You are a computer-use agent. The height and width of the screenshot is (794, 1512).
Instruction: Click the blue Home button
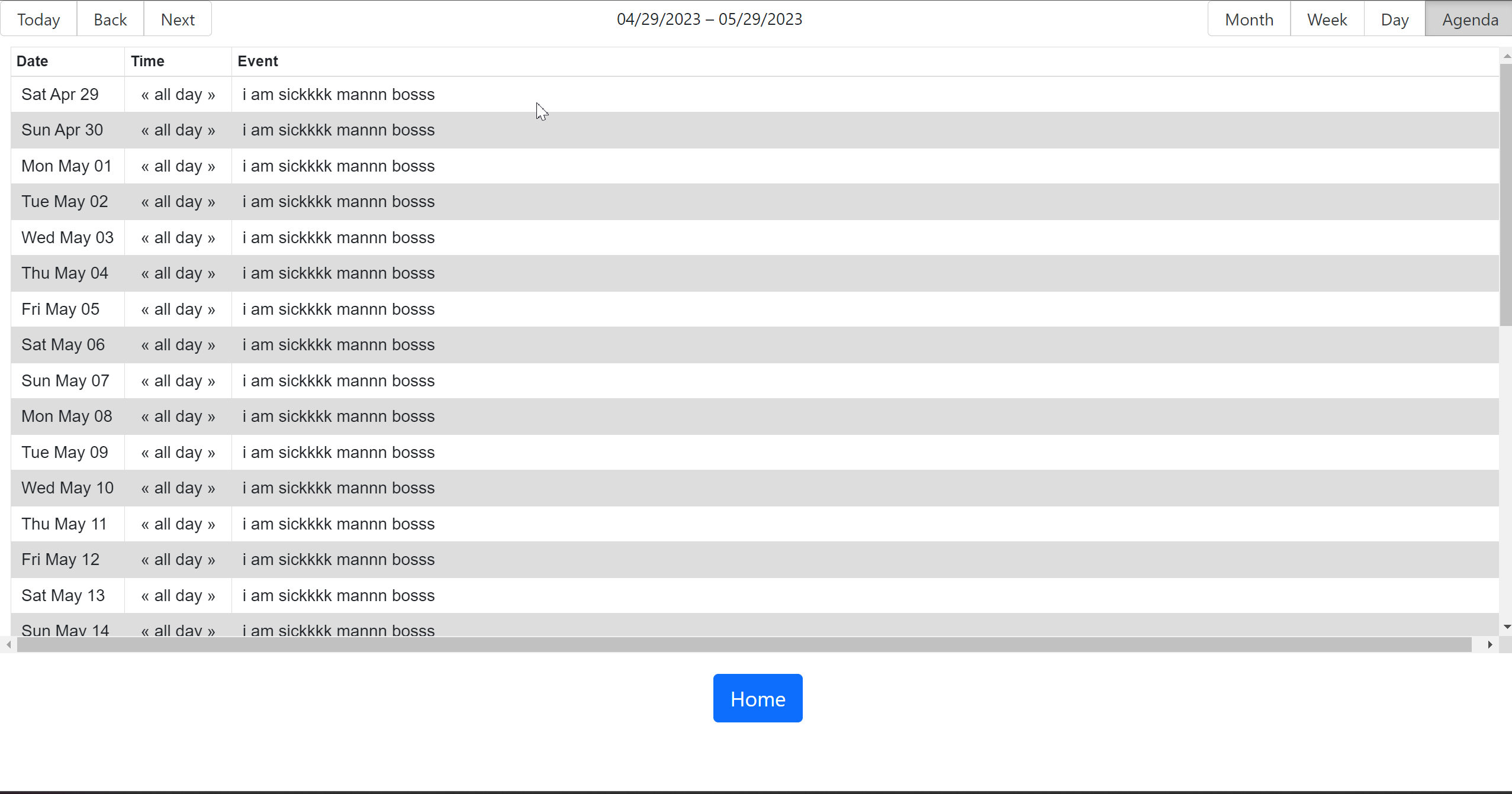[x=757, y=698]
